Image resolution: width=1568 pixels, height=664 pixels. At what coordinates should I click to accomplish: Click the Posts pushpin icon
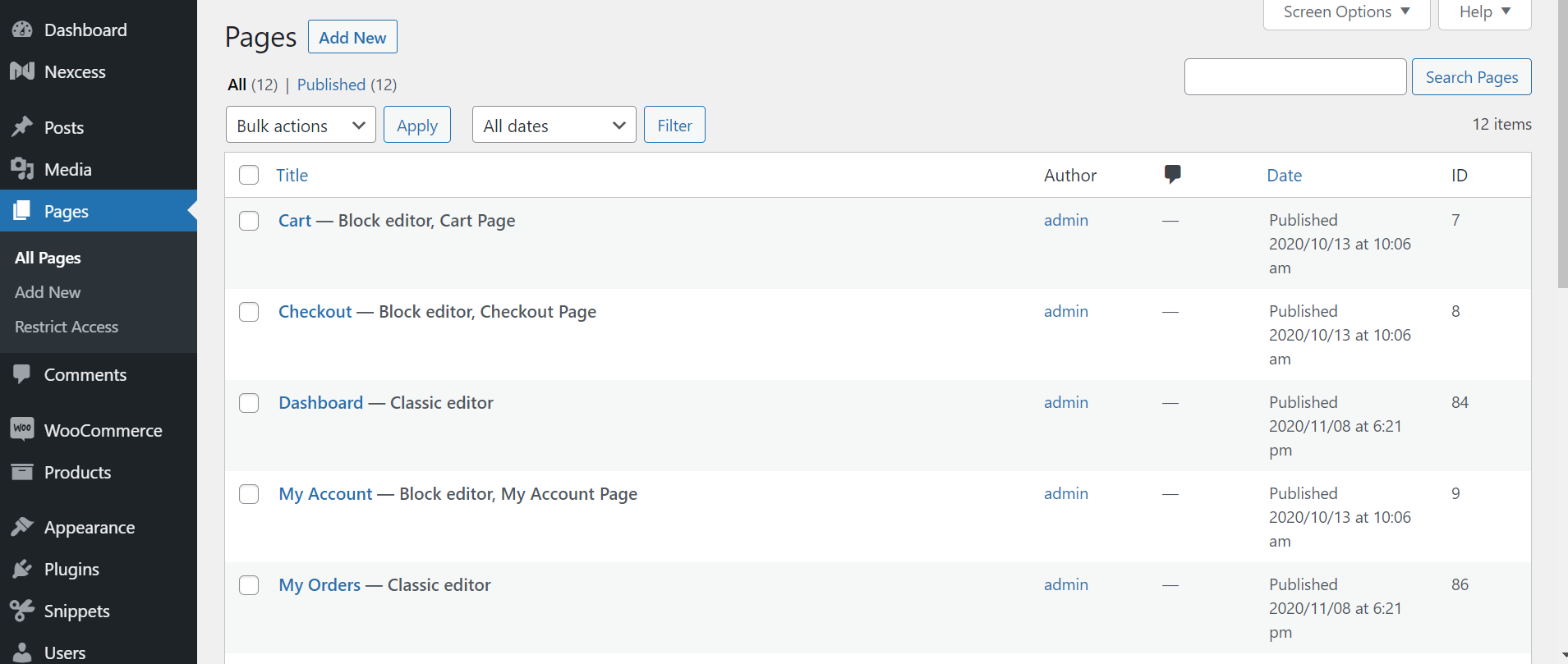point(22,127)
